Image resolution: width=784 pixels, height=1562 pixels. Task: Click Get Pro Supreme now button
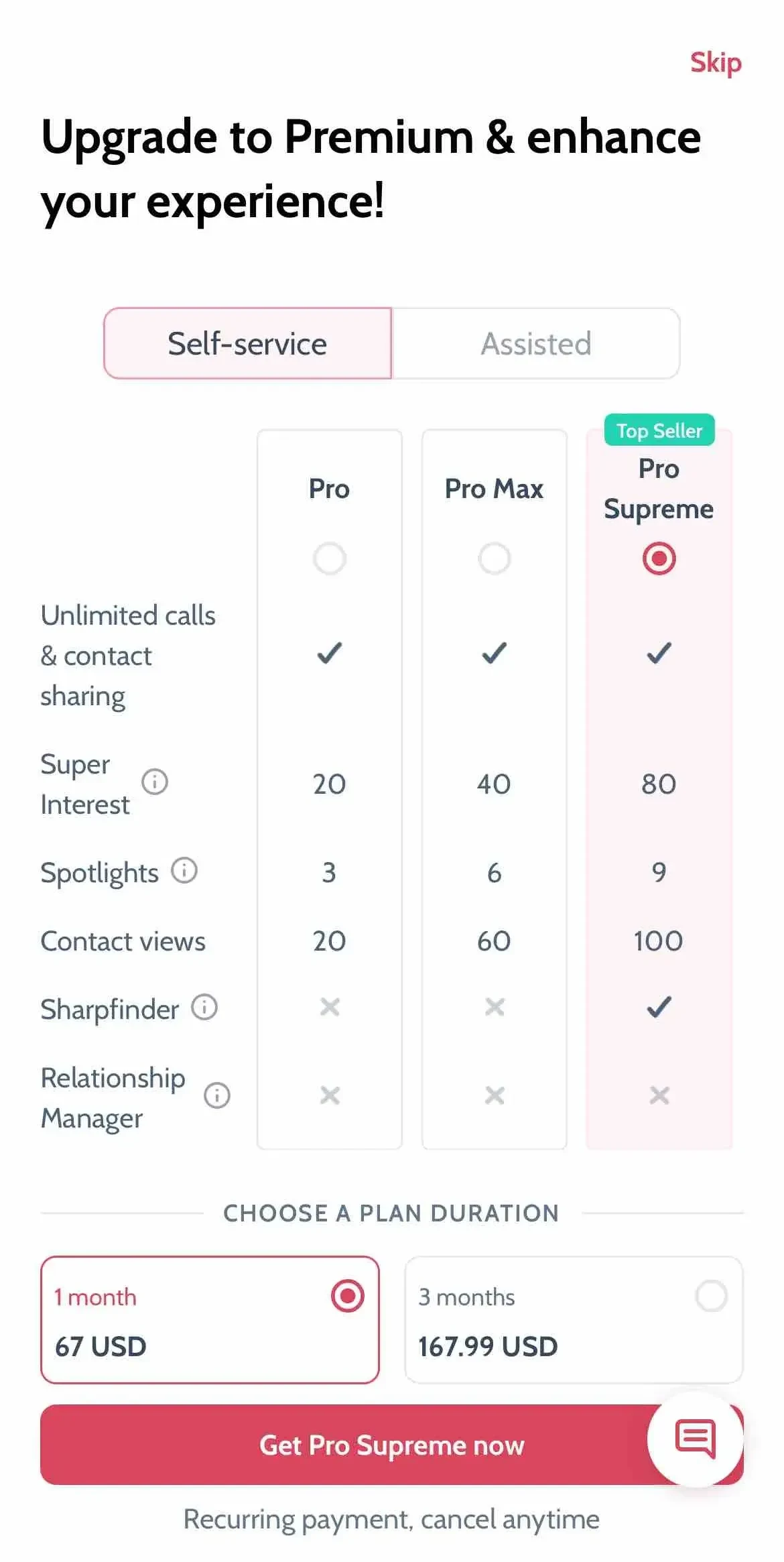point(392,1445)
